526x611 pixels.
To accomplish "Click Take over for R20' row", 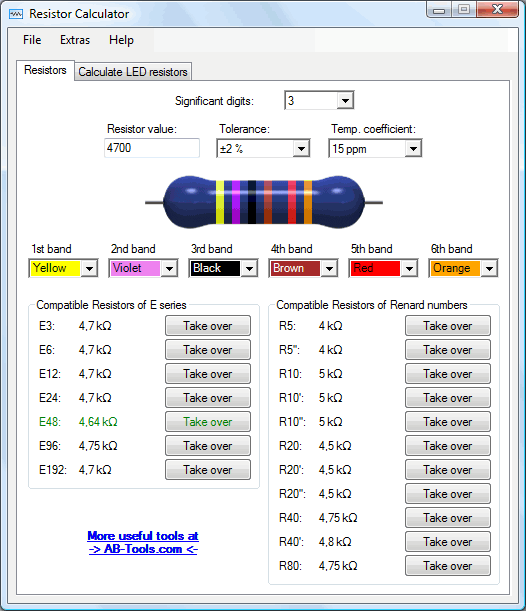I will coord(448,470).
